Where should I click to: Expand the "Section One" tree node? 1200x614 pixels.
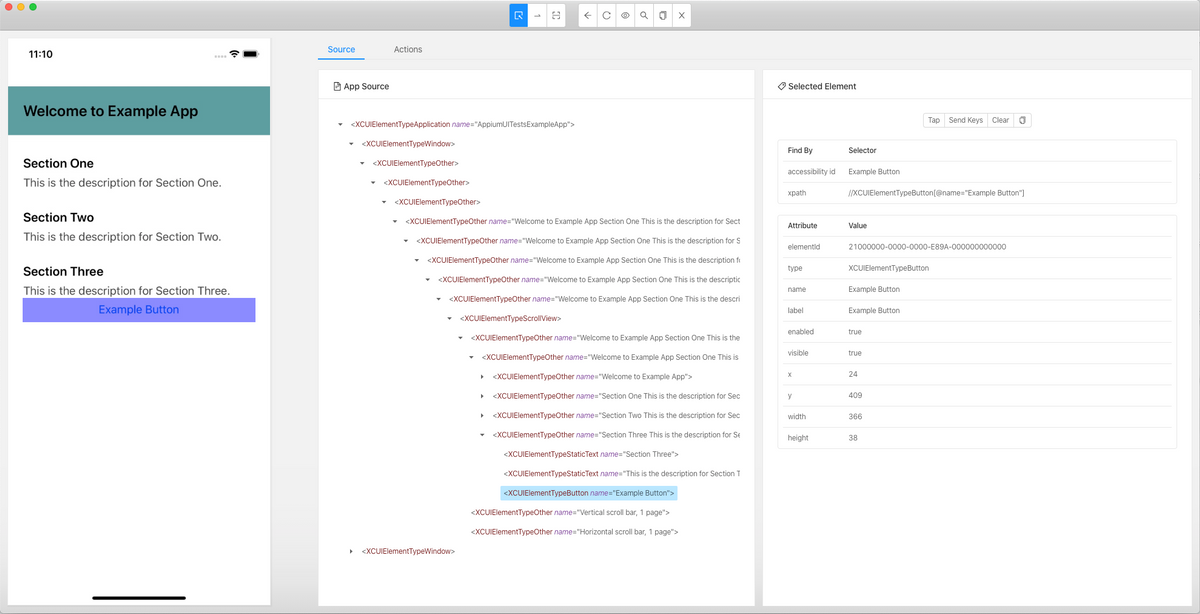[482, 396]
